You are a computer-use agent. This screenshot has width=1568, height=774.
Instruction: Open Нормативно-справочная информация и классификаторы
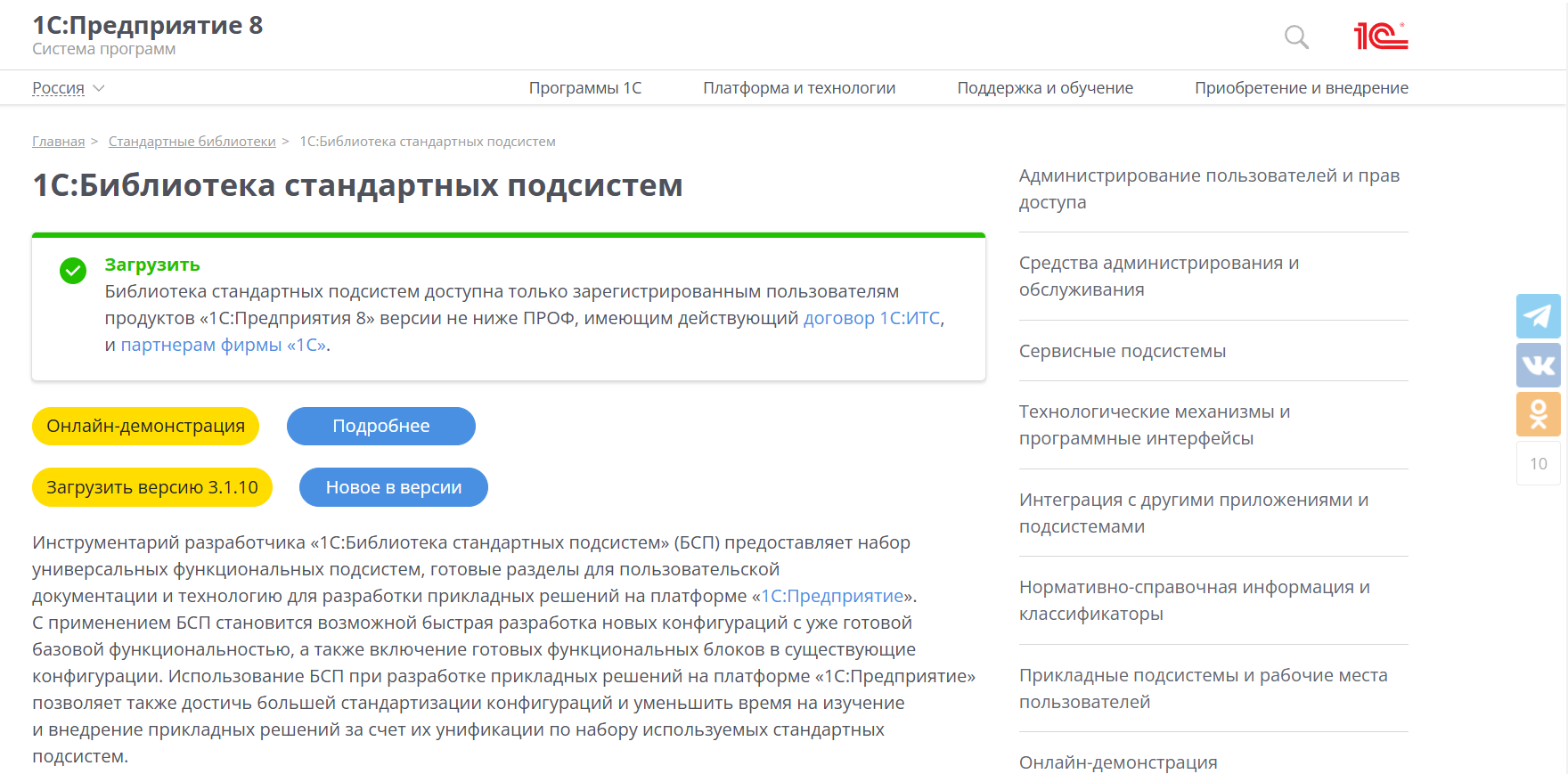pos(1195,600)
